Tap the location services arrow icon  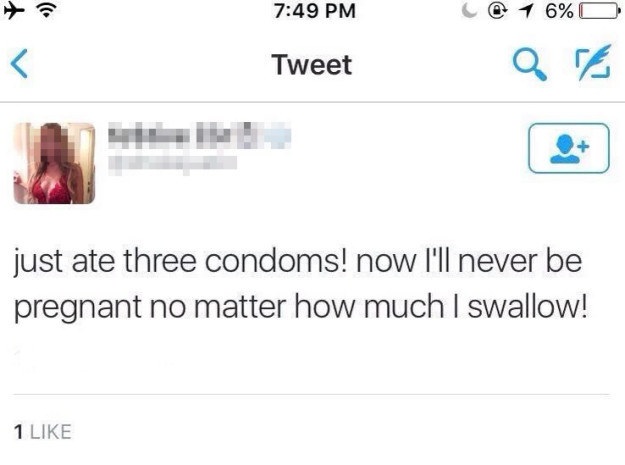526,11
